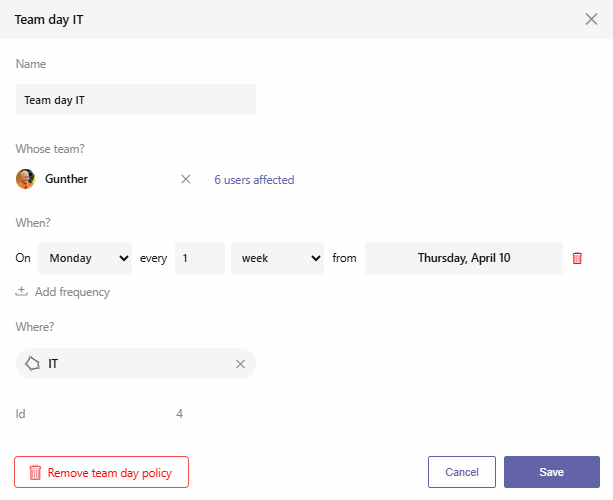
Task: Cancel the team day edits
Action: (x=462, y=472)
